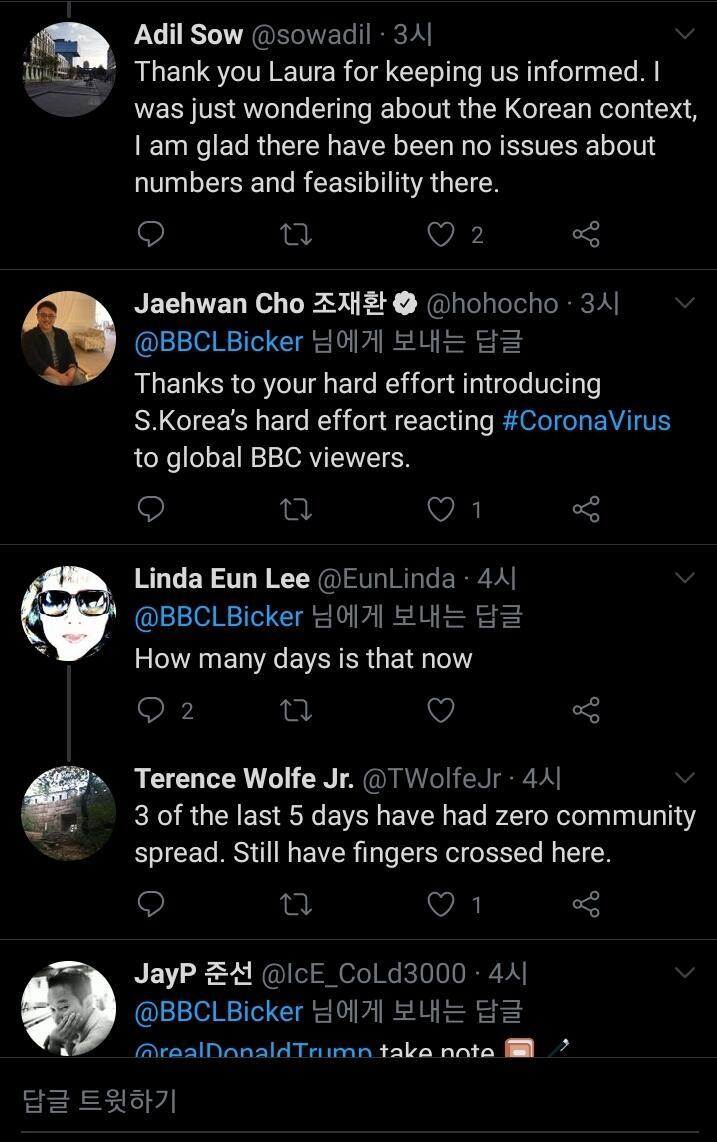Reply to Jaehwan Cho's tweet
Image resolution: width=717 pixels, height=1142 pixels.
[150, 509]
